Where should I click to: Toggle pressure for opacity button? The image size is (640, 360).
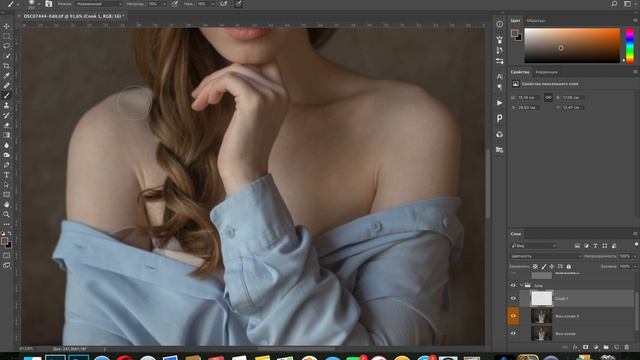point(175,4)
